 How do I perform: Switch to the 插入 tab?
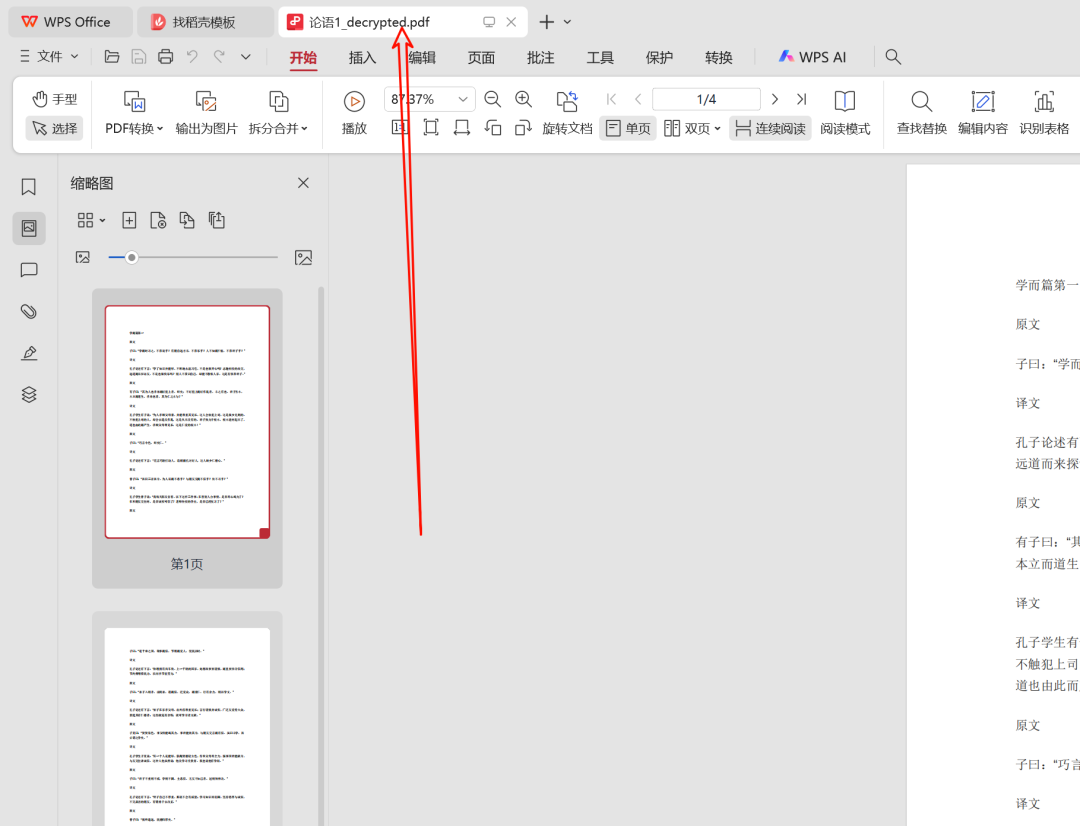click(x=362, y=58)
